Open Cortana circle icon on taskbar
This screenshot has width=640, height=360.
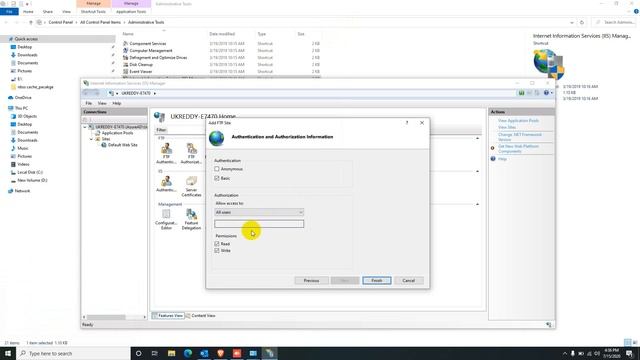tap(138, 353)
